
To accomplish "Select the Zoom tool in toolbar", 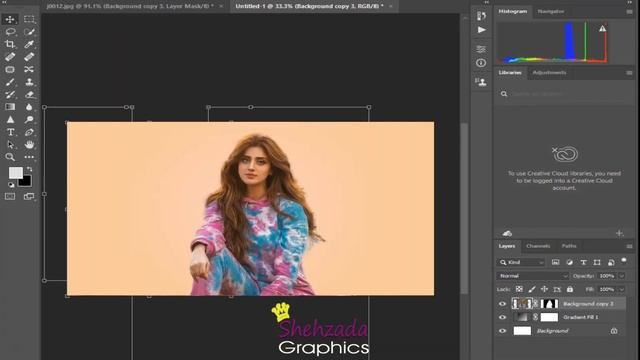I will click(10, 157).
